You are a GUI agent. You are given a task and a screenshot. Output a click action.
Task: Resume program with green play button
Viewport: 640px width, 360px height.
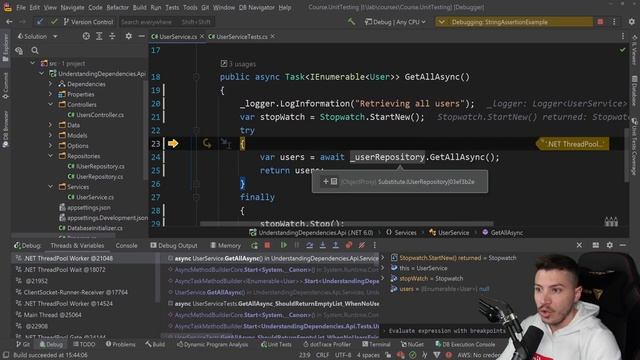coord(283,245)
